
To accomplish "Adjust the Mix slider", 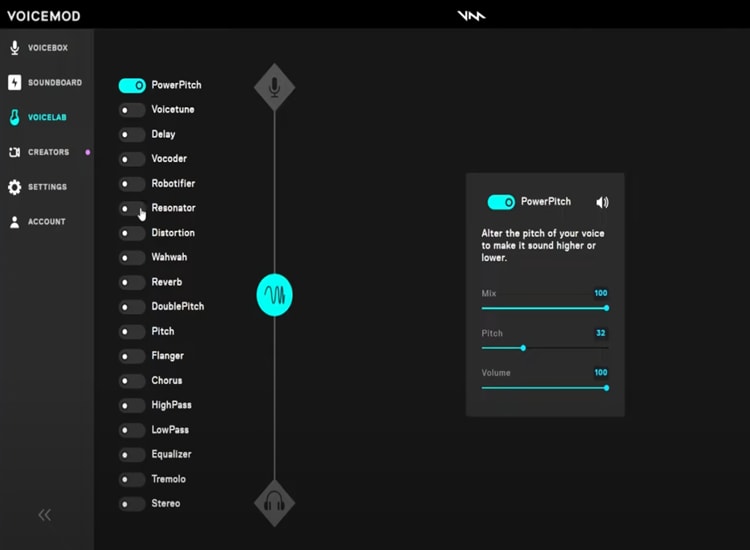I will click(545, 308).
